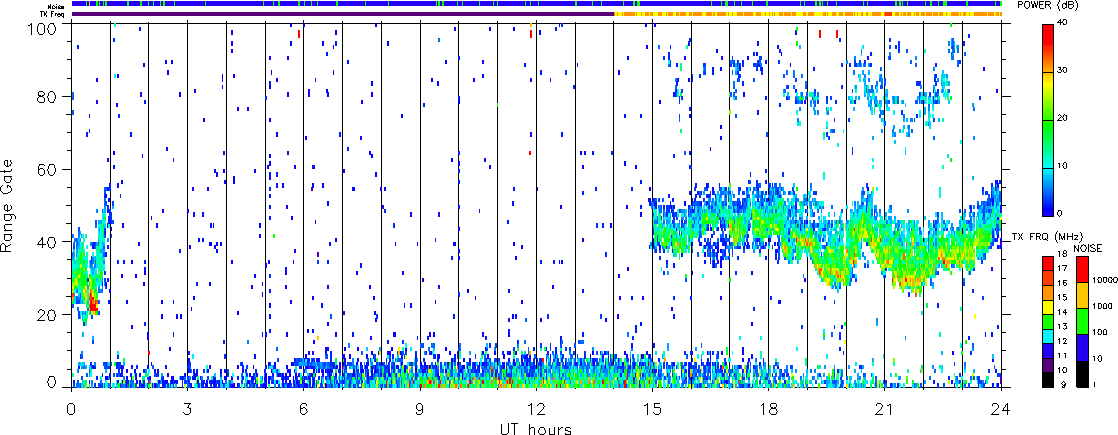Click the 'POWER (dB)' legend title

[1048, 6]
